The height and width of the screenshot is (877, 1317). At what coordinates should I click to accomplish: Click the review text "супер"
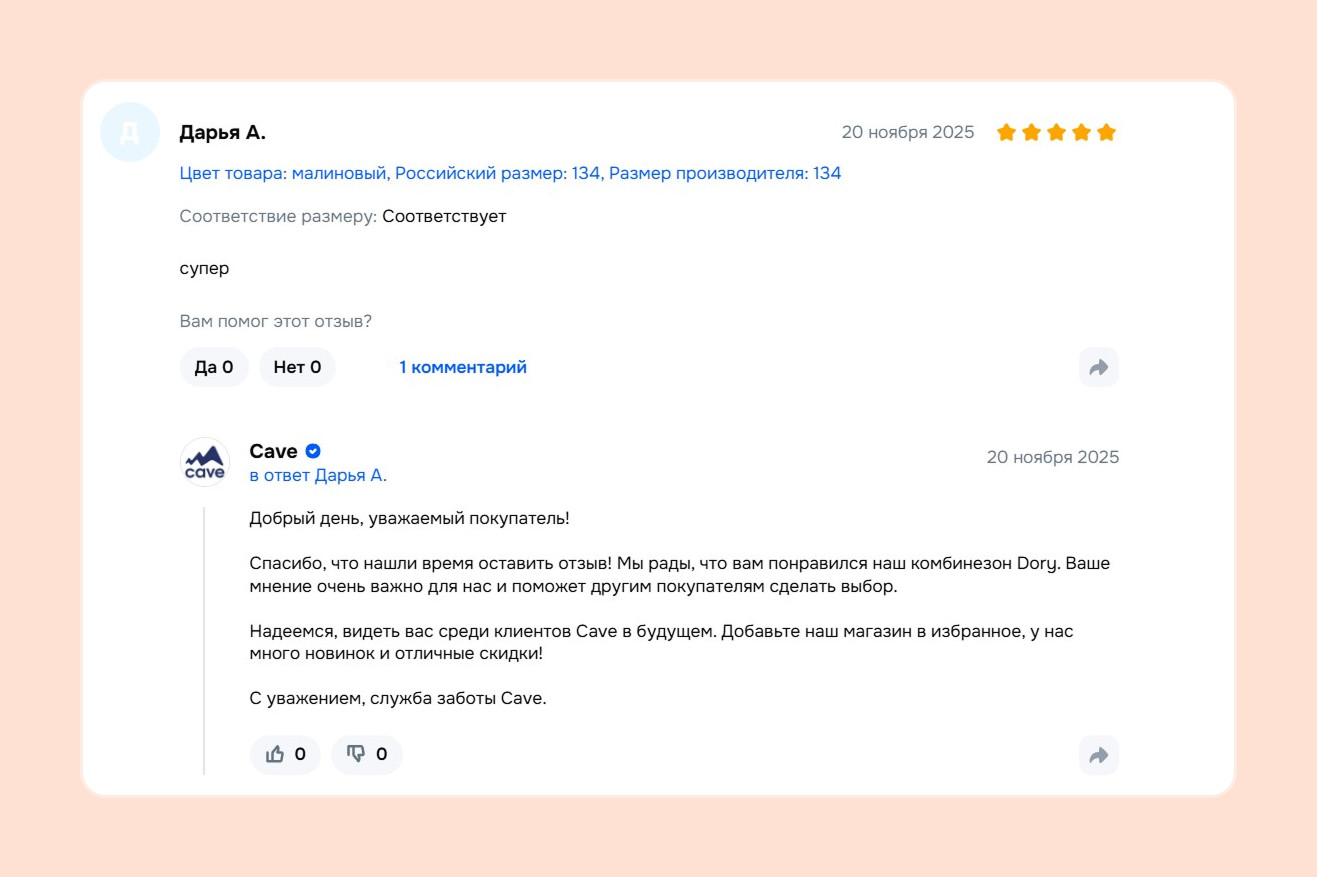tap(204, 268)
